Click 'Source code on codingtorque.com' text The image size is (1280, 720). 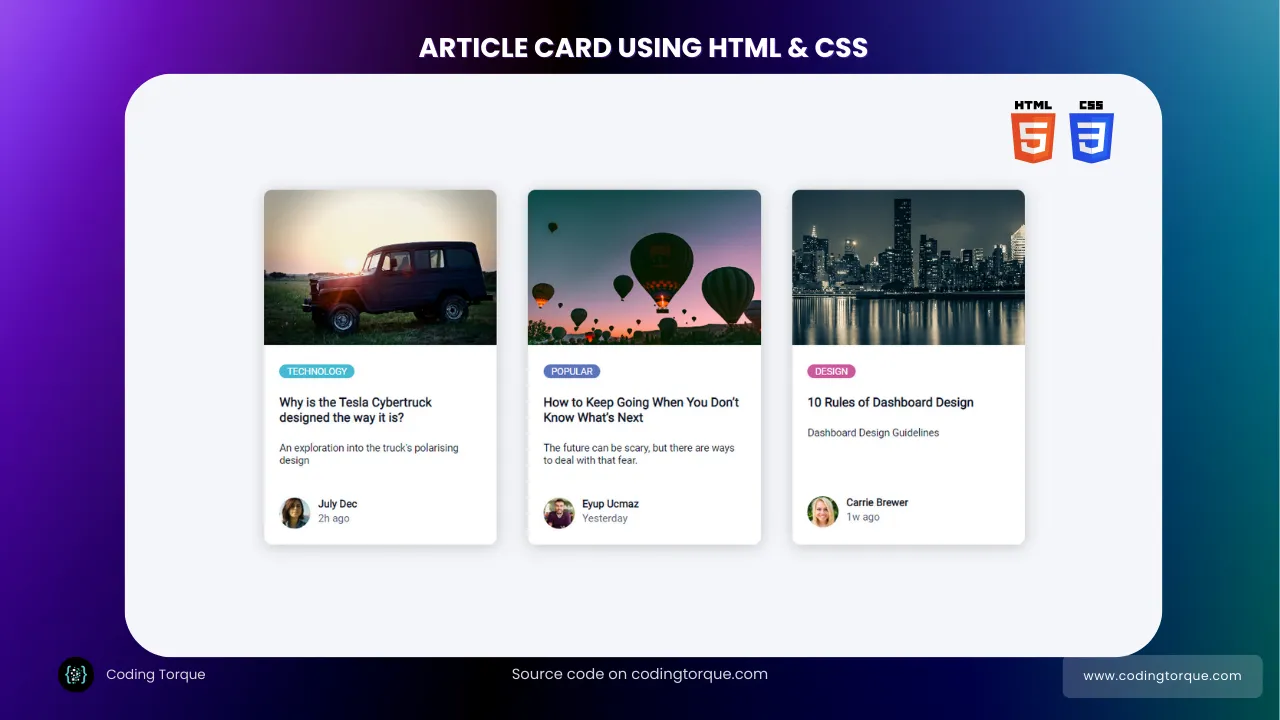click(640, 674)
